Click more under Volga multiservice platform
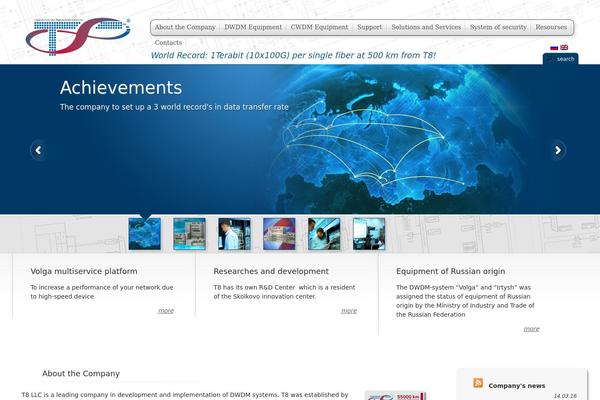The width and height of the screenshot is (600, 400). 166,311
